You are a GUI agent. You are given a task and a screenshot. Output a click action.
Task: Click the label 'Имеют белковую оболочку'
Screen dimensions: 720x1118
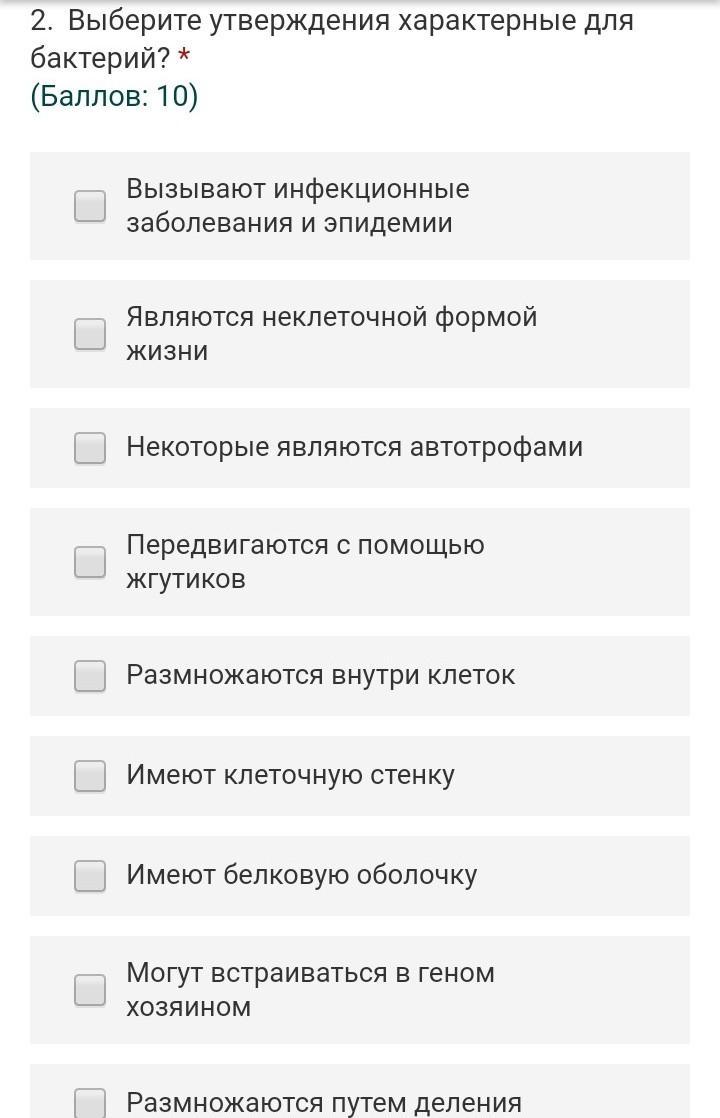point(302,875)
